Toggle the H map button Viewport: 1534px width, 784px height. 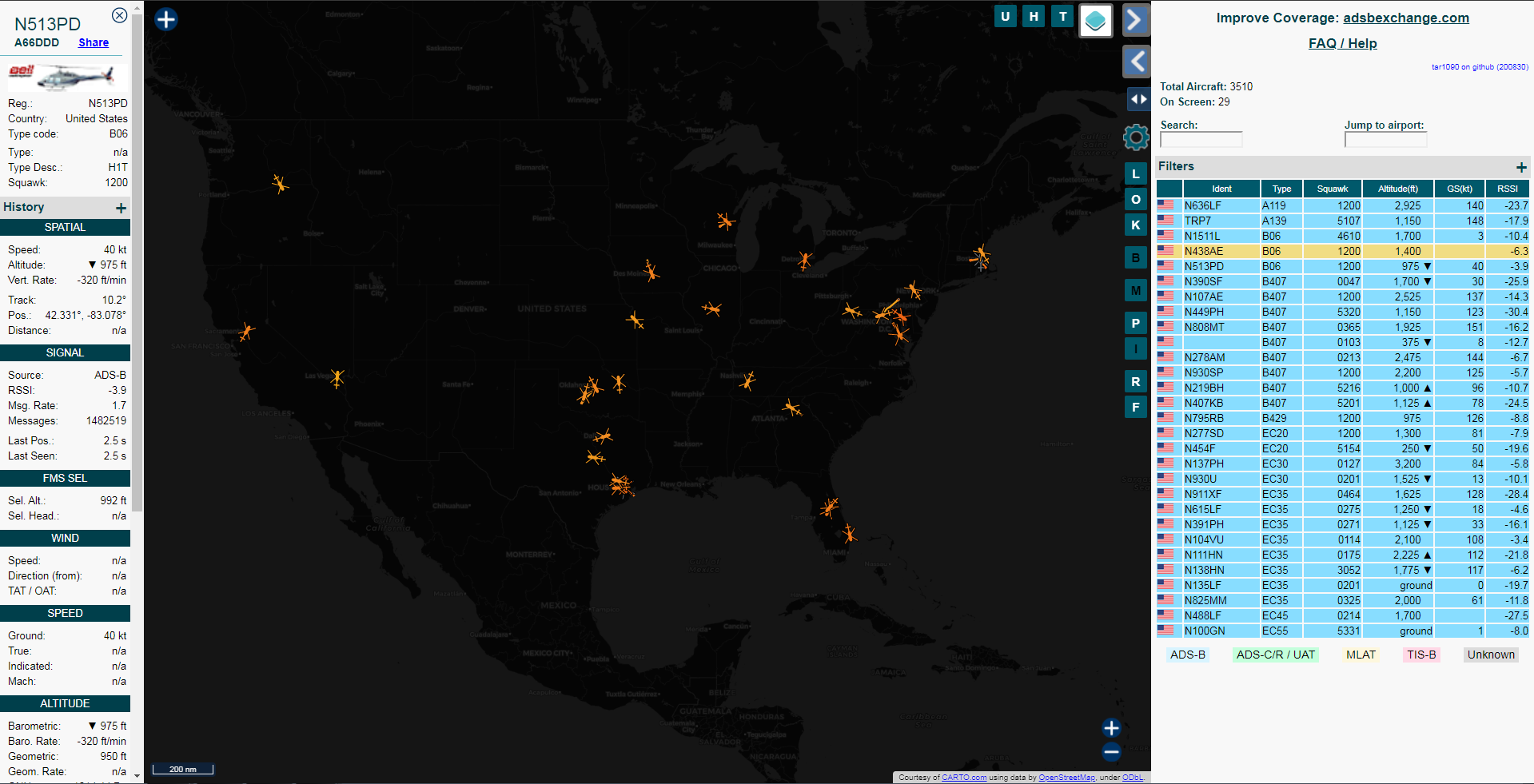(x=1034, y=16)
